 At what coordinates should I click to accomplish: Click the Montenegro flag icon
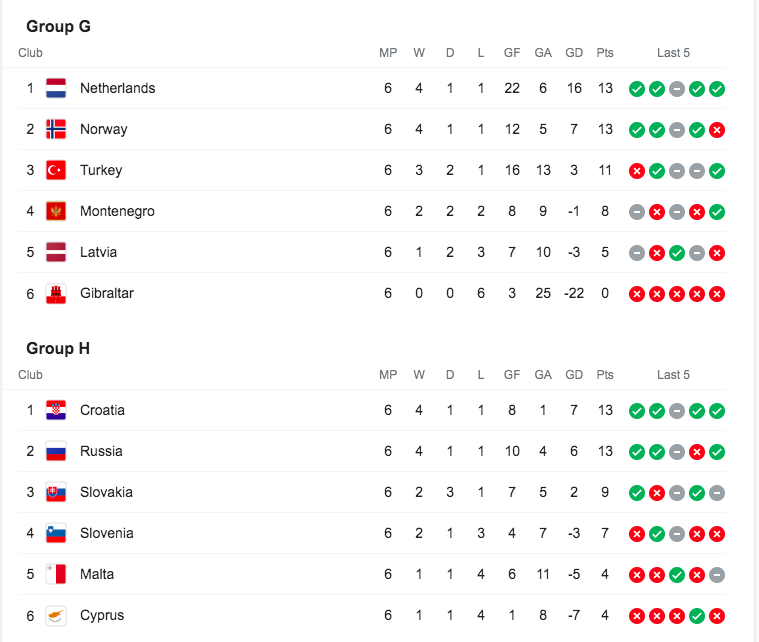coord(56,211)
